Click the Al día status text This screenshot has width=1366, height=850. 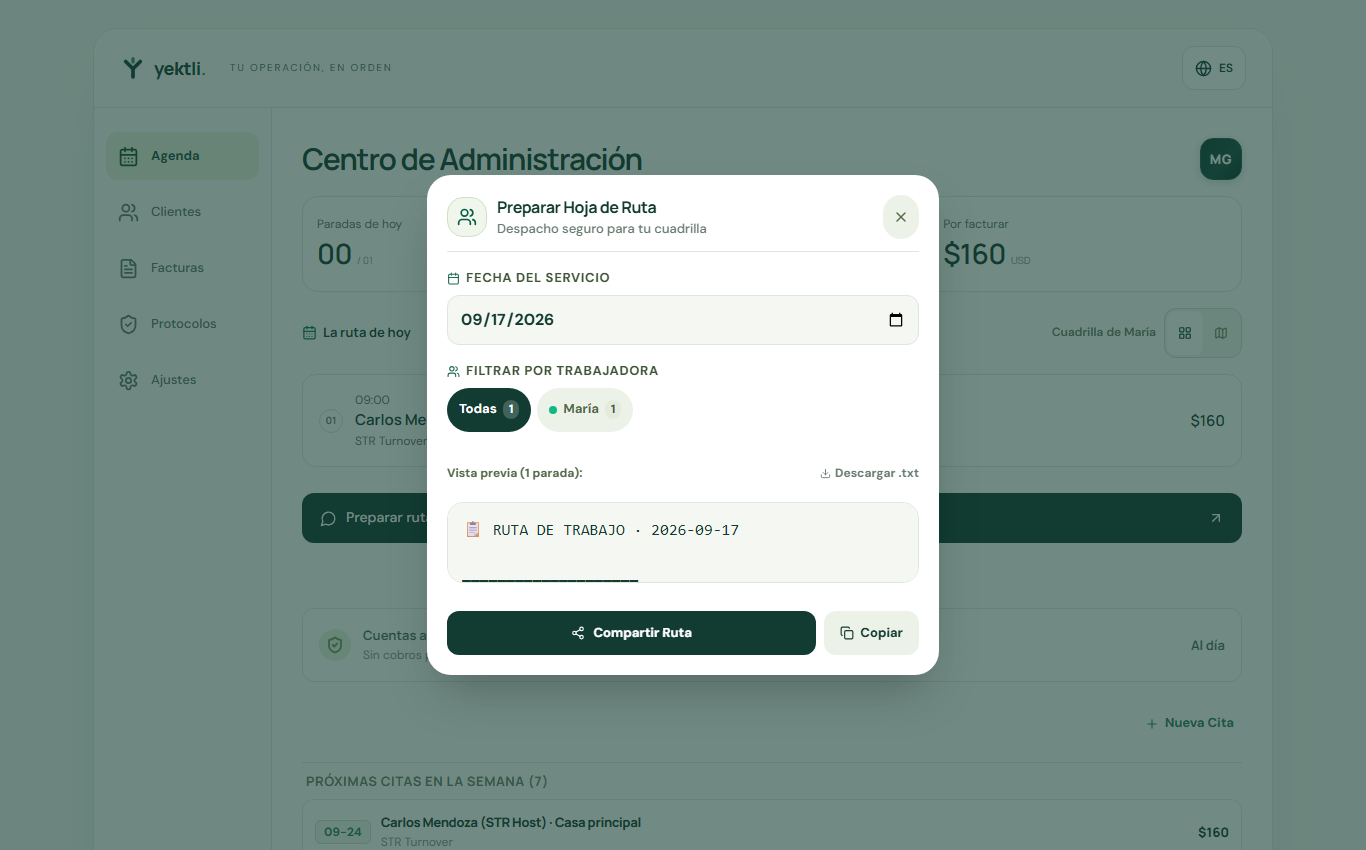(1208, 646)
